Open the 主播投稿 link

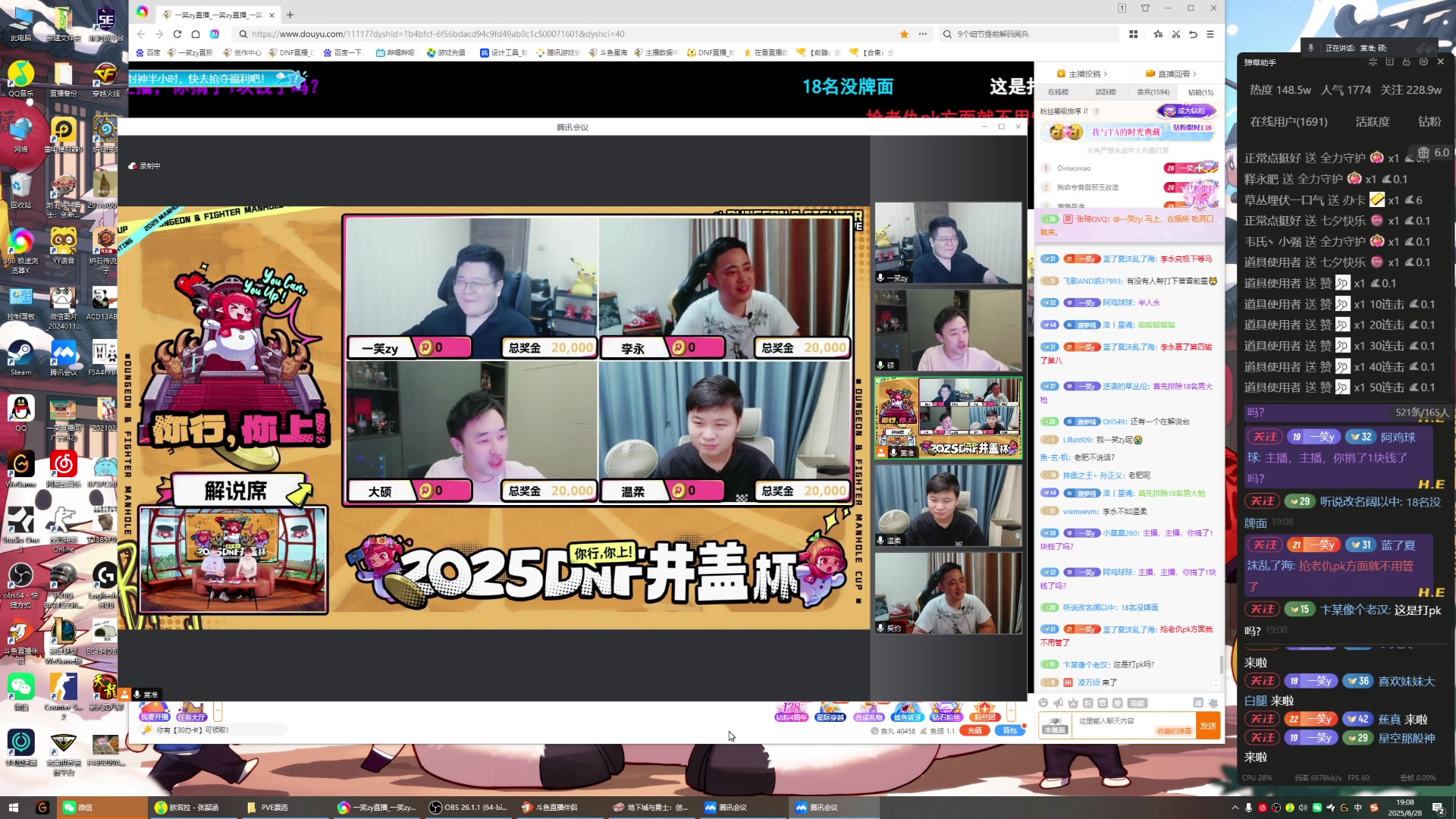[x=1082, y=74]
